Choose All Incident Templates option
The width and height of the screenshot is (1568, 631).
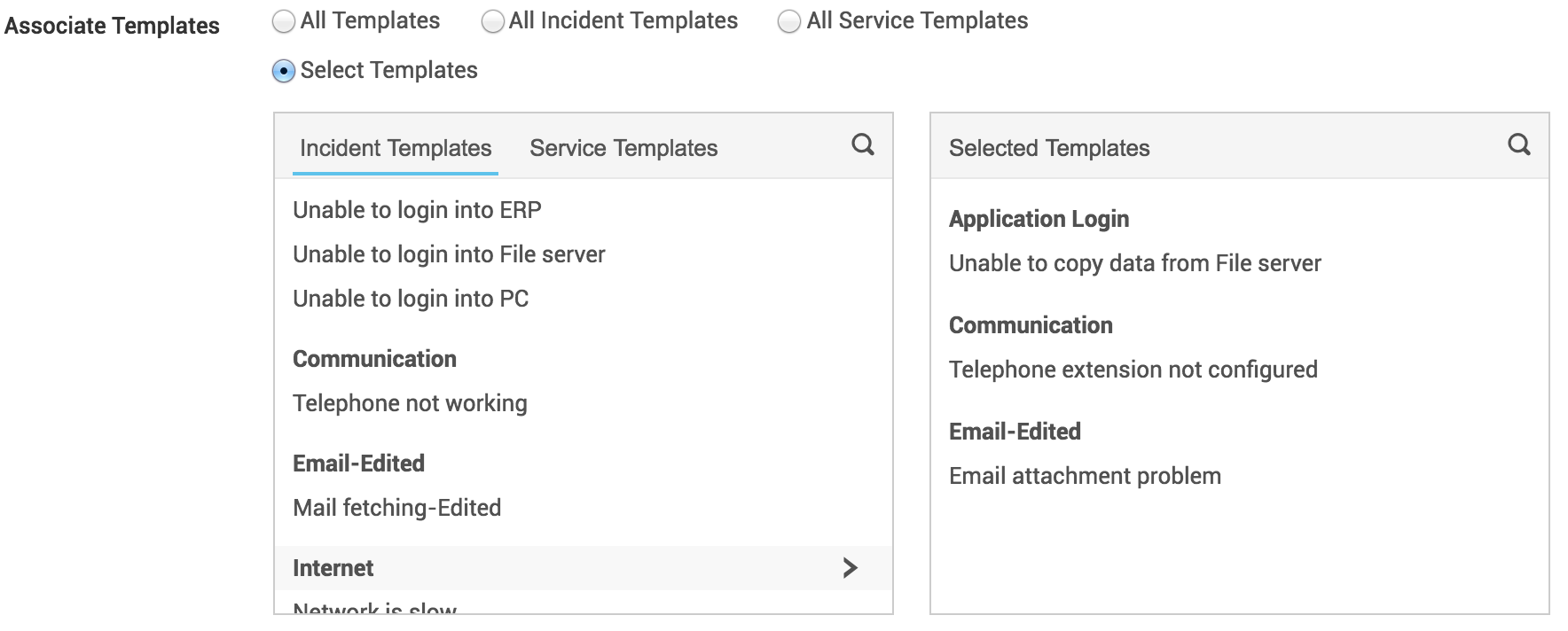click(x=492, y=22)
